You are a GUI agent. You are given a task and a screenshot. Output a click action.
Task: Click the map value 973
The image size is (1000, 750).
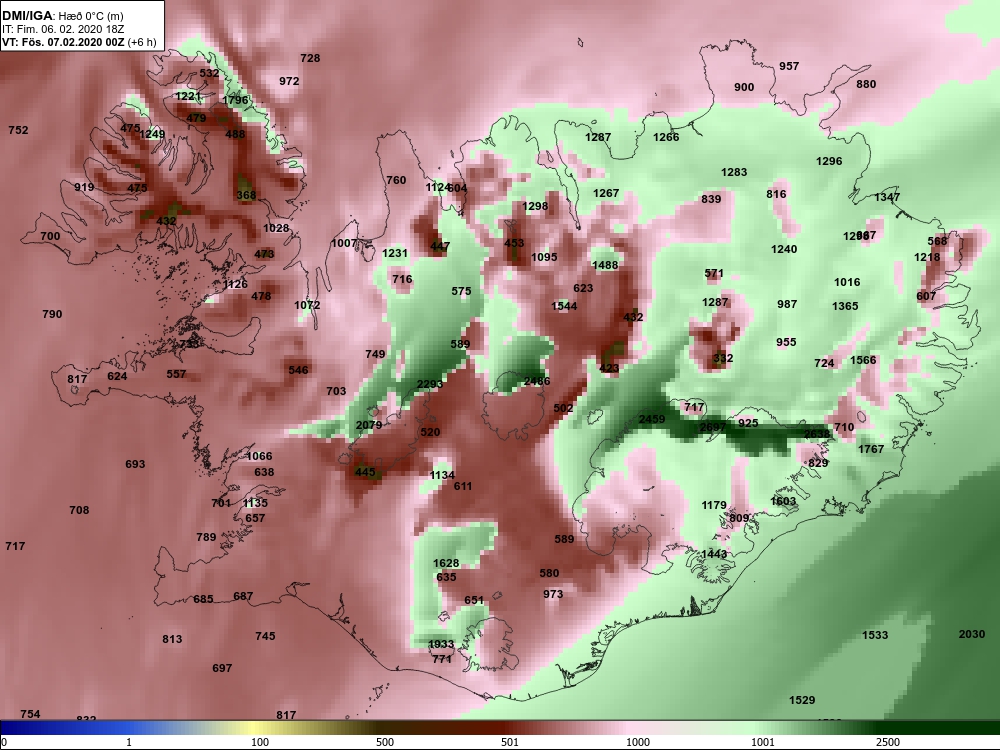click(553, 594)
